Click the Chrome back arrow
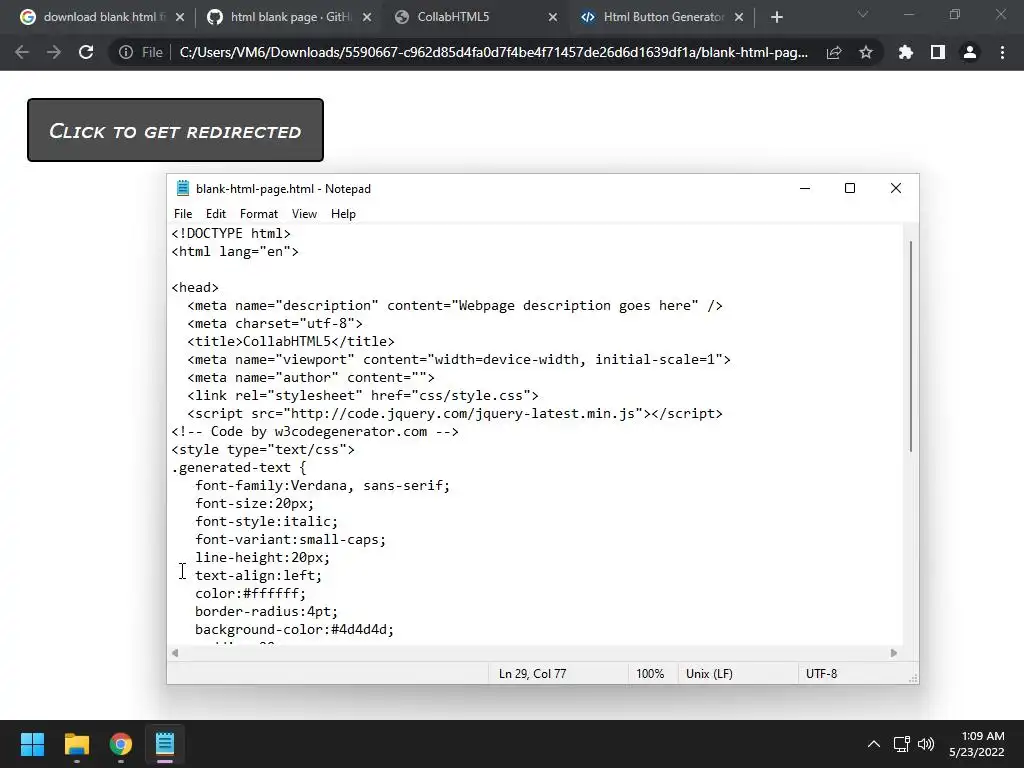Image resolution: width=1024 pixels, height=768 pixels. pos(22,52)
